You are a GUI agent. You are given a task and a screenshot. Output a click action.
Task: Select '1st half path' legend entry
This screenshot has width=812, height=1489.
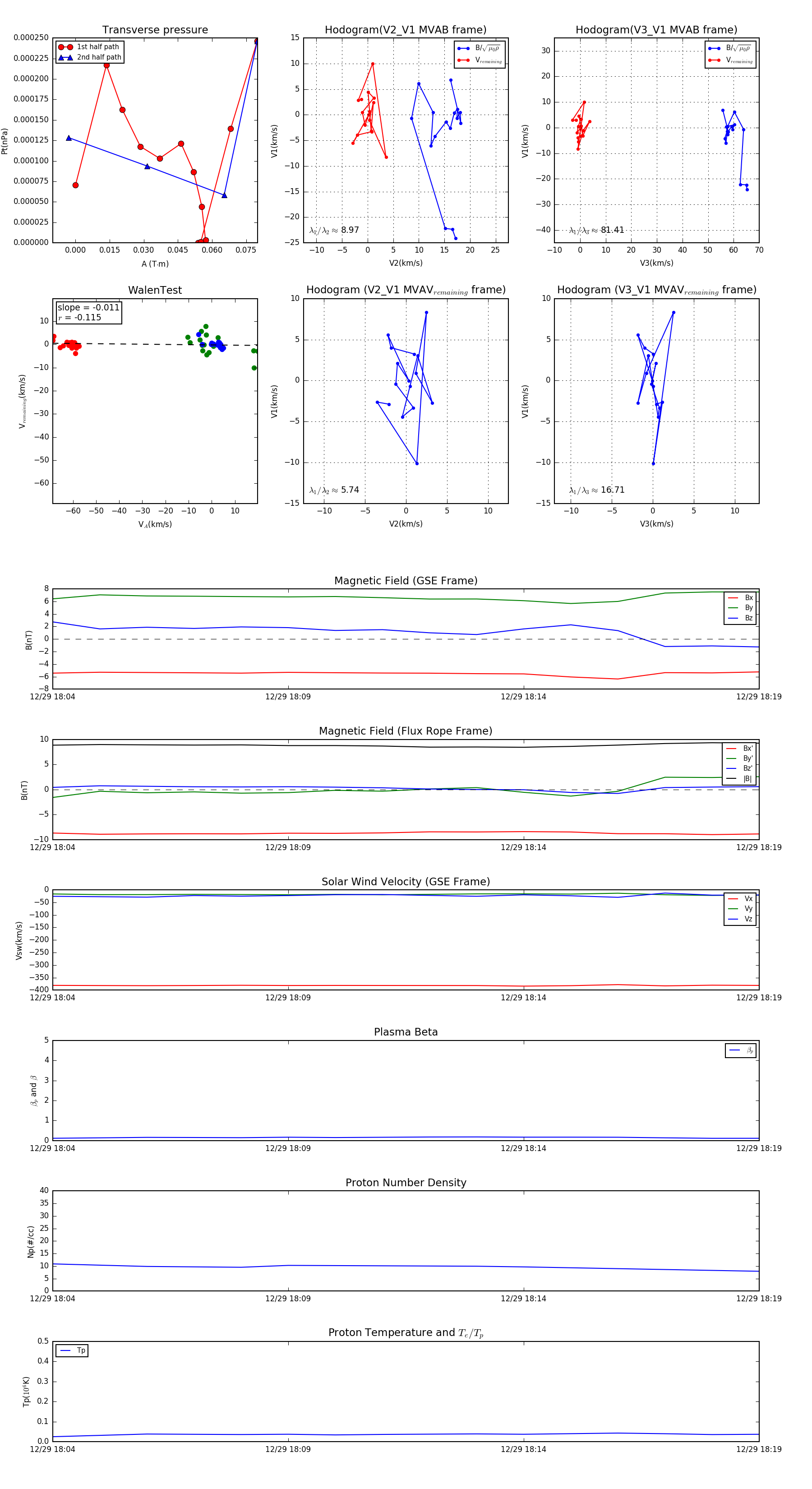[90, 47]
